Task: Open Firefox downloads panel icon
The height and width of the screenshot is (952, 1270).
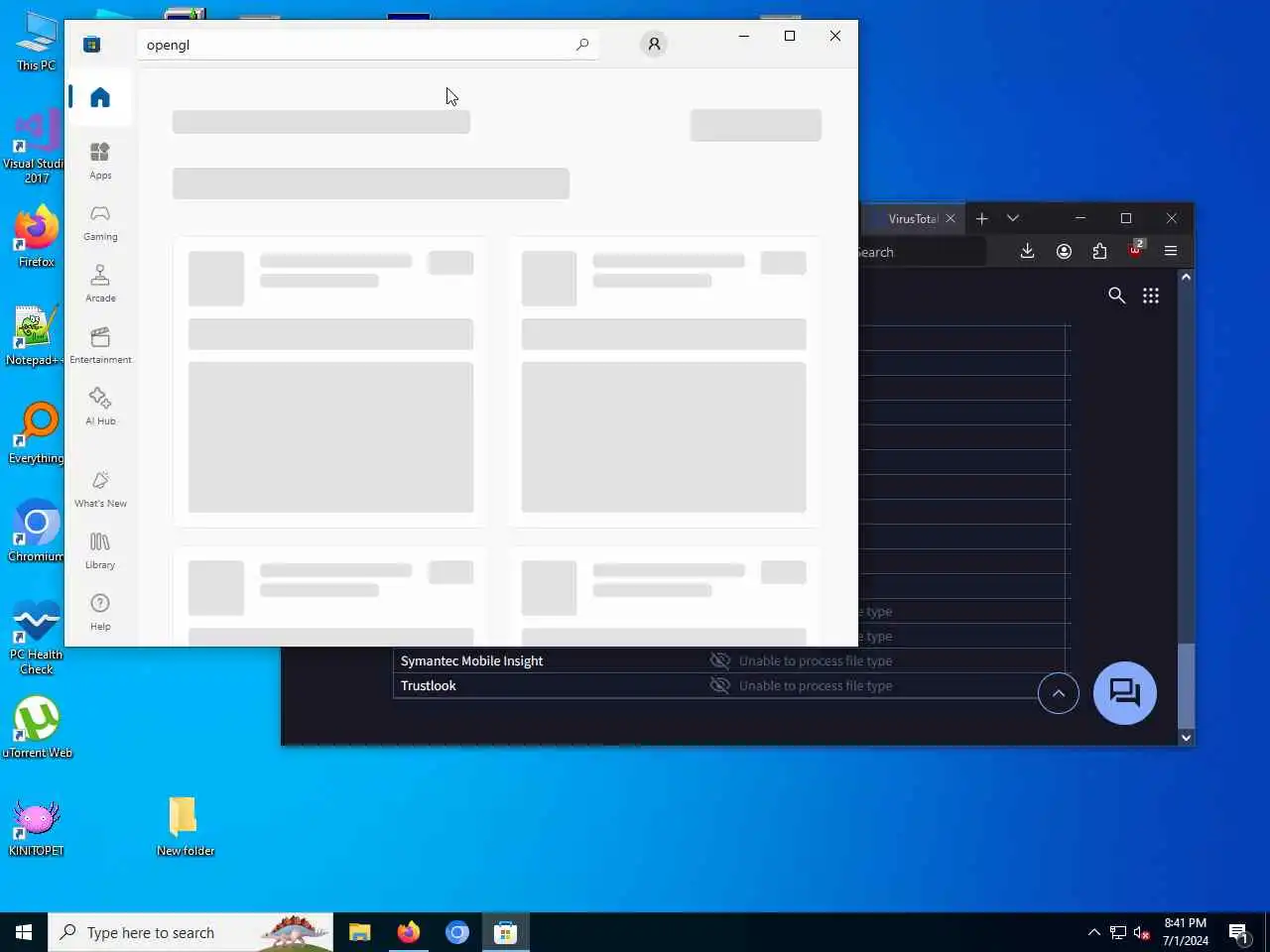Action: pyautogui.click(x=1027, y=251)
